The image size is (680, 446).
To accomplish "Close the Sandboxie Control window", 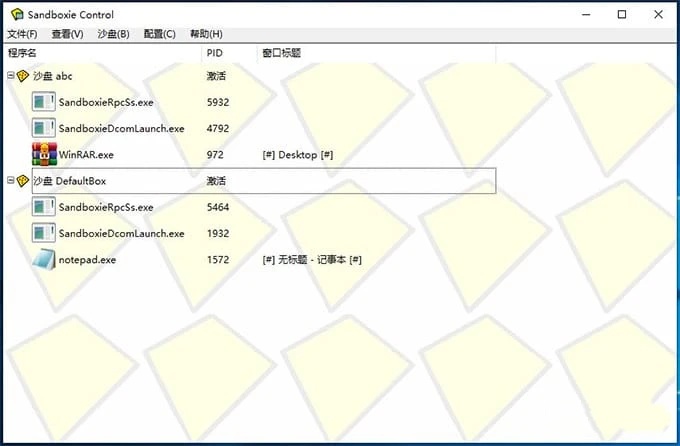I will (x=658, y=14).
